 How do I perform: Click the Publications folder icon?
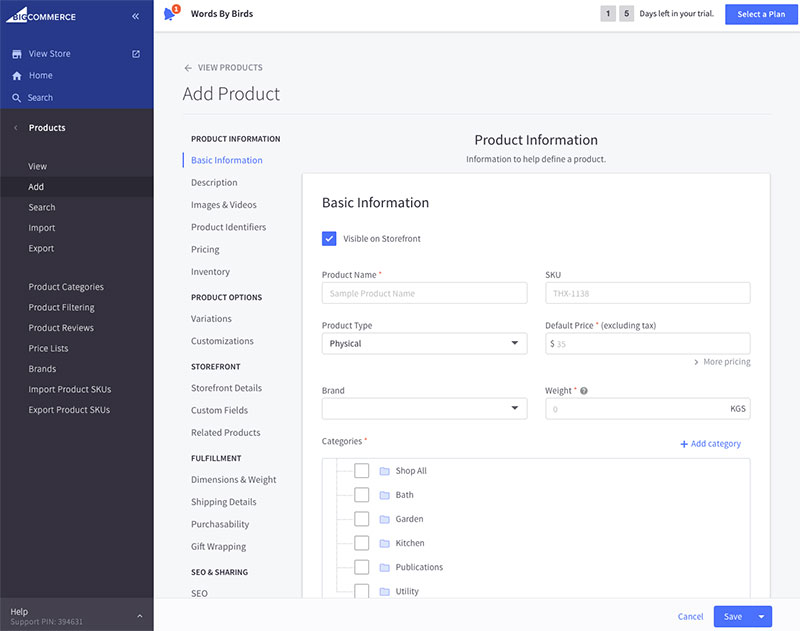click(x=385, y=567)
